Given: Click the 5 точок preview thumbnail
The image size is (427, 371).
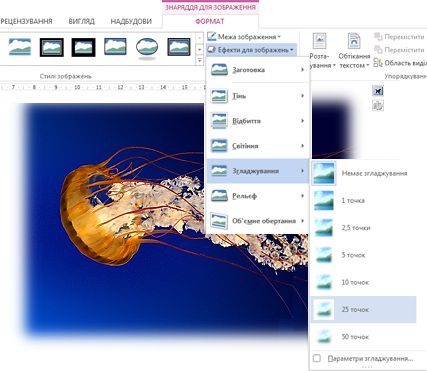Looking at the screenshot, I should (324, 255).
